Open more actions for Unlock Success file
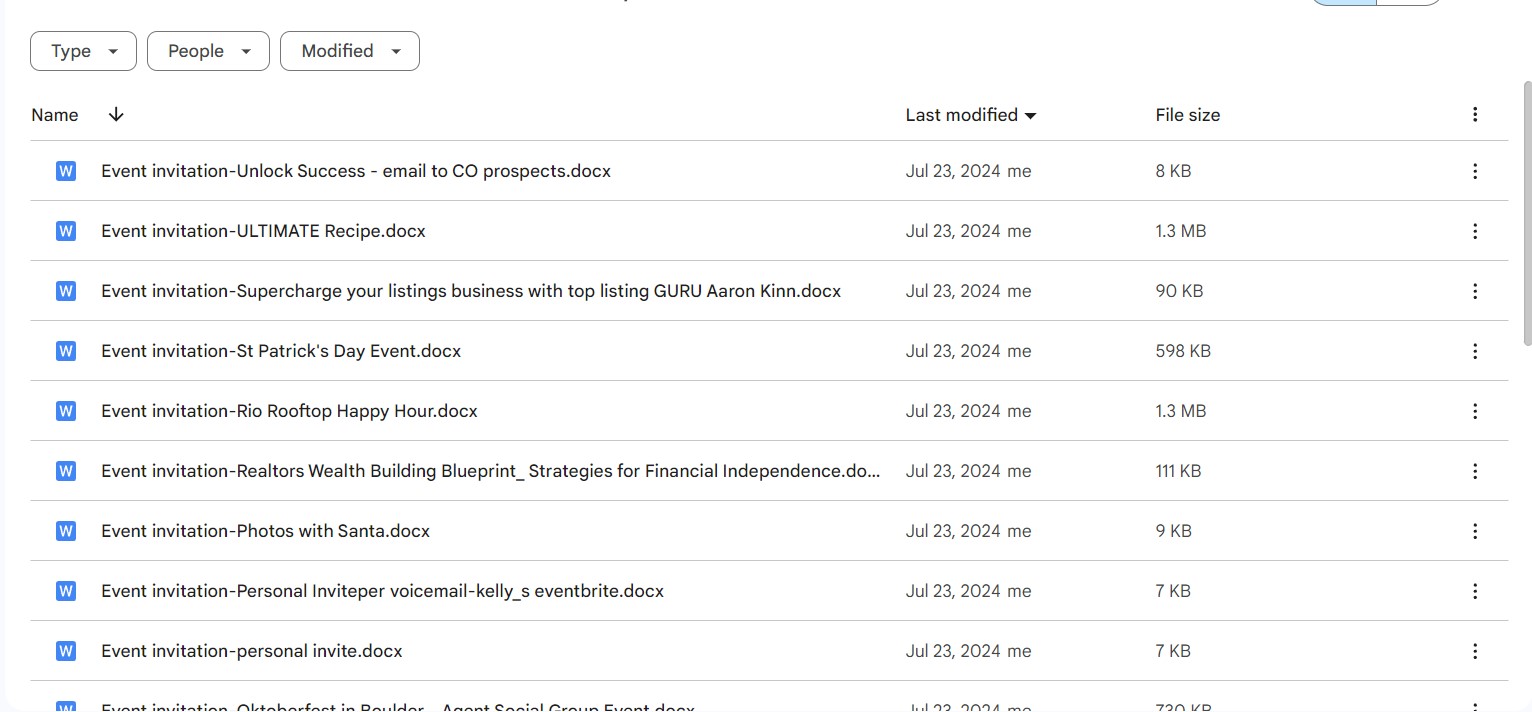This screenshot has width=1532, height=712. pyautogui.click(x=1474, y=171)
